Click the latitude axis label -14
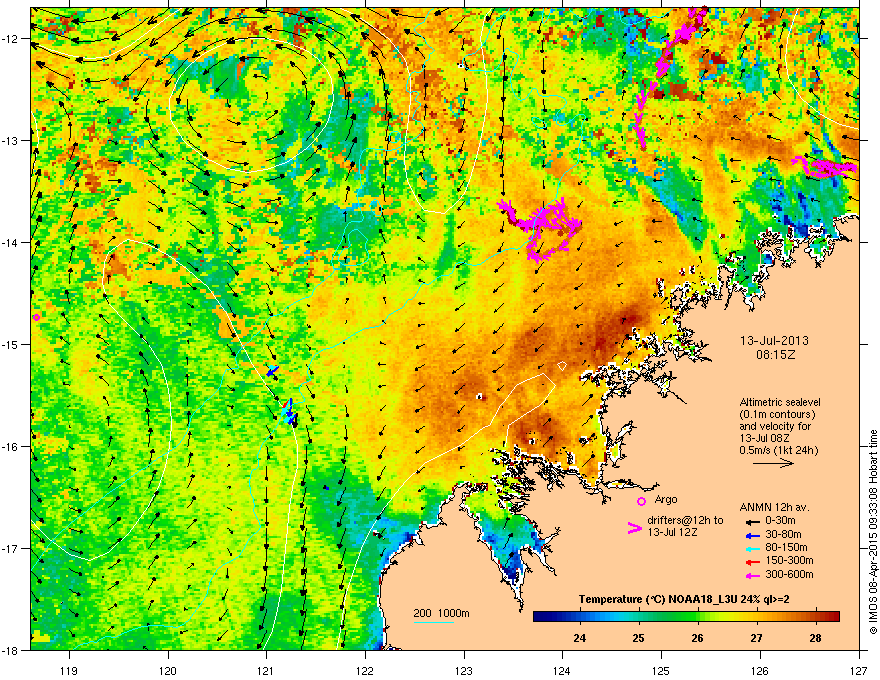 [x=11, y=242]
